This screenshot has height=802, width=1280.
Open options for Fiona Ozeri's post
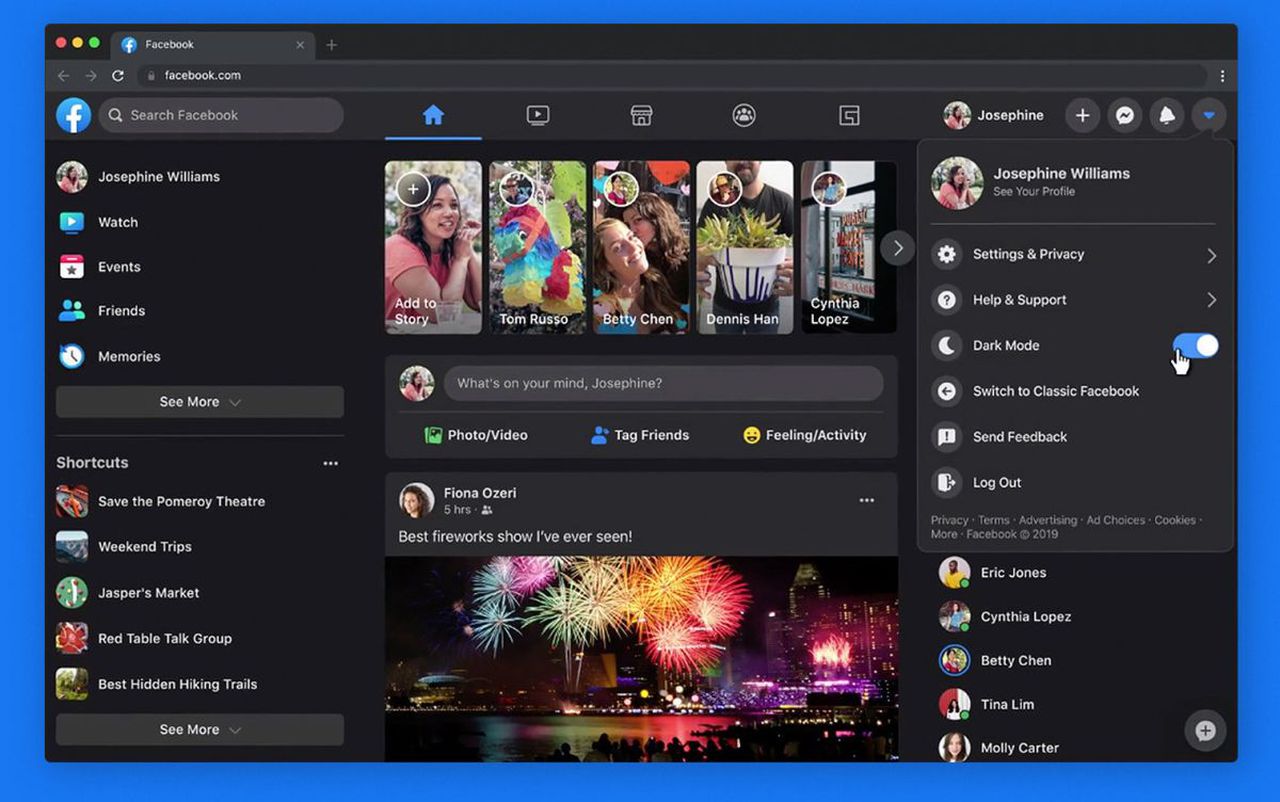click(x=866, y=500)
